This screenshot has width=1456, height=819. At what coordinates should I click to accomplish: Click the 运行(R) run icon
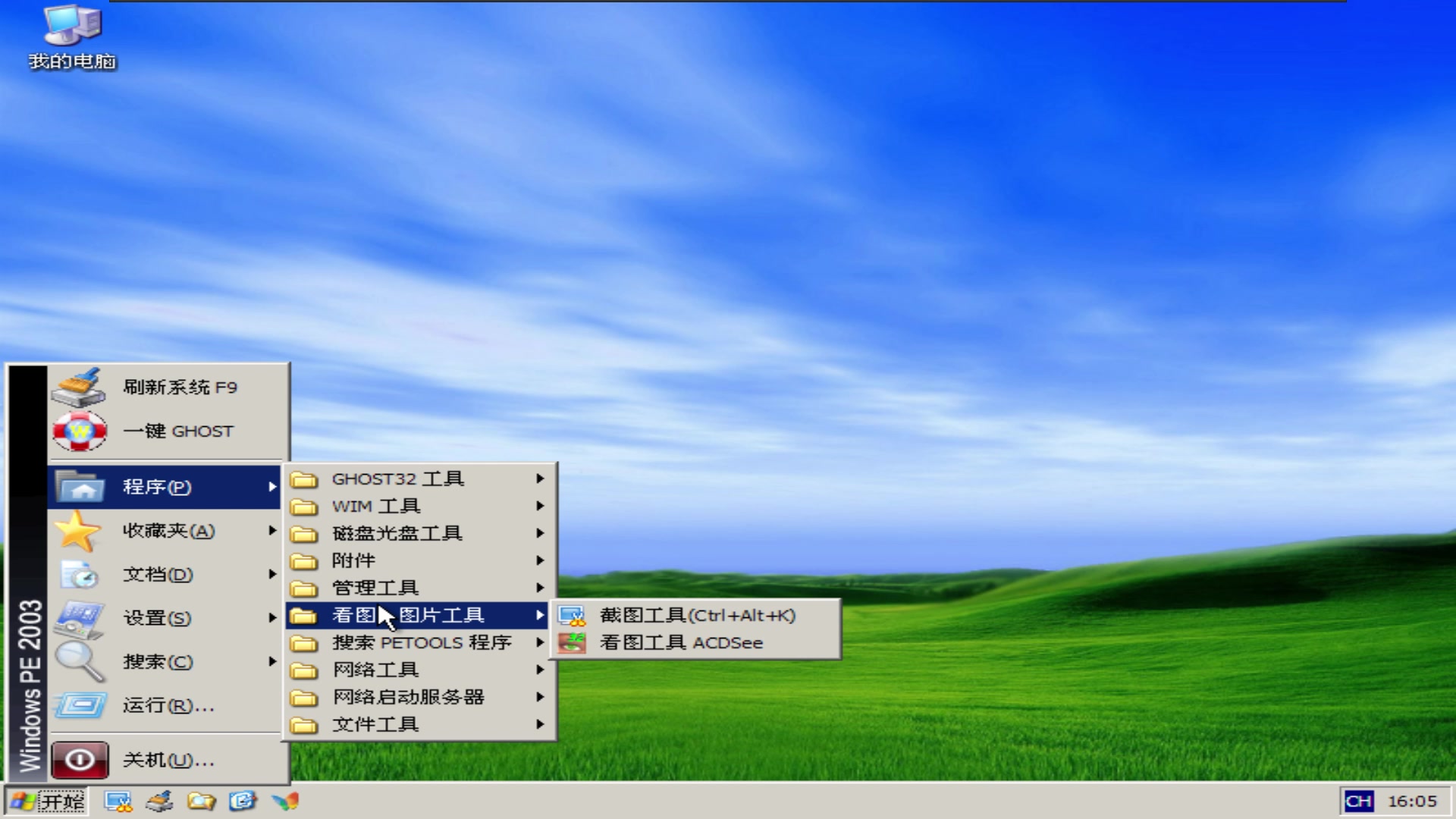(x=80, y=706)
